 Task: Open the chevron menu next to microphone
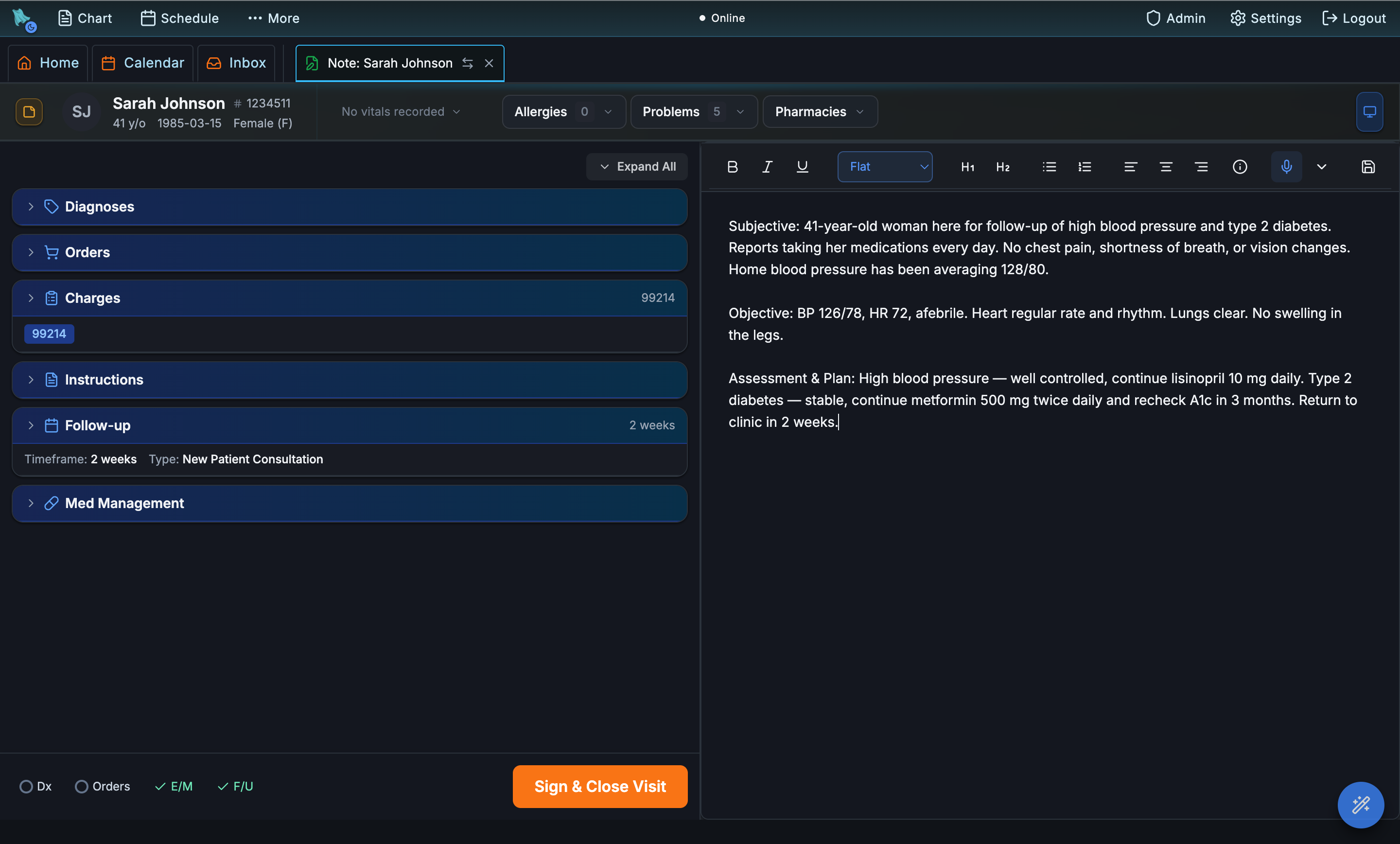pos(1322,167)
